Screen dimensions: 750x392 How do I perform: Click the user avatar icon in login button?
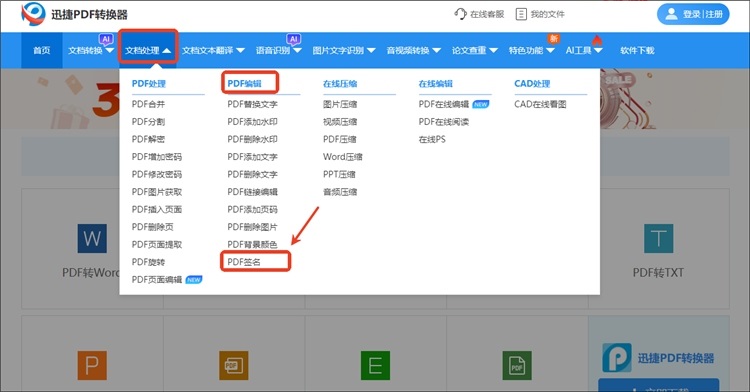pos(672,14)
